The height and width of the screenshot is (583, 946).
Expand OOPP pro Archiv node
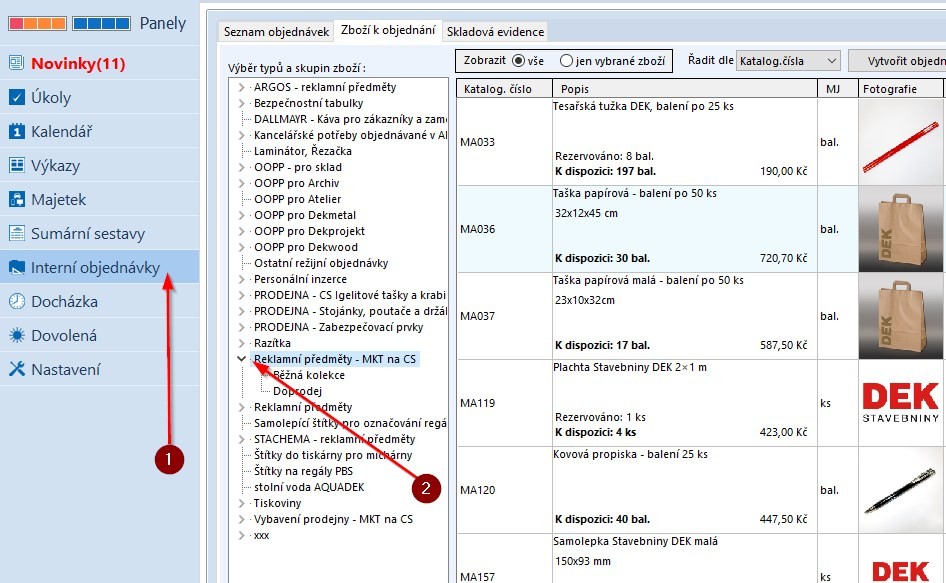[241, 183]
